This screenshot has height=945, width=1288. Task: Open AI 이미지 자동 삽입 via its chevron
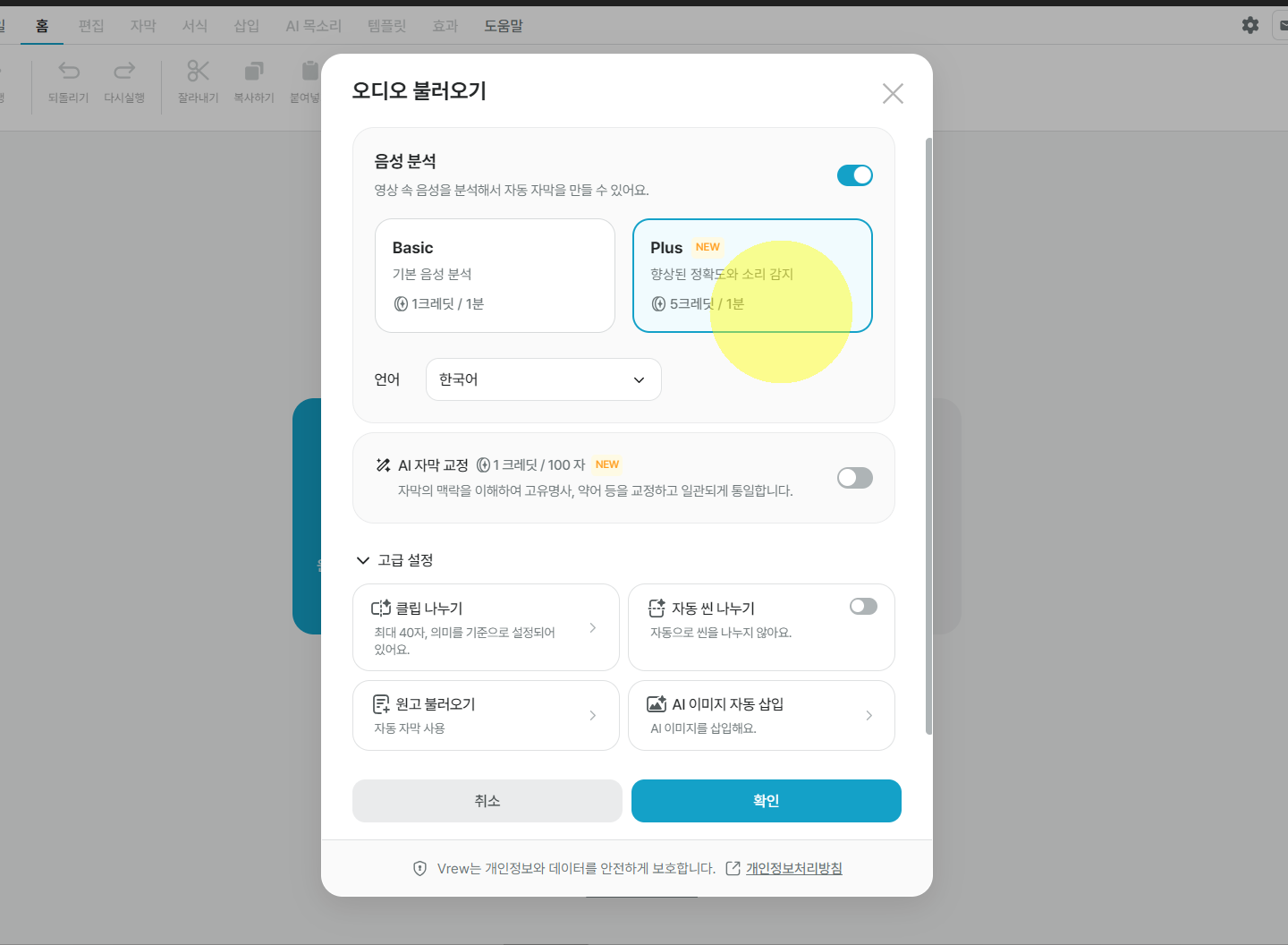[869, 716]
